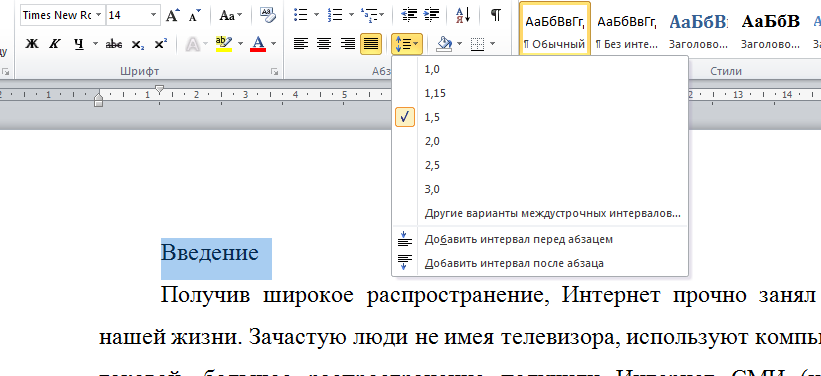
Task: Open the underline style dropdown arrow
Action: [x=95, y=45]
